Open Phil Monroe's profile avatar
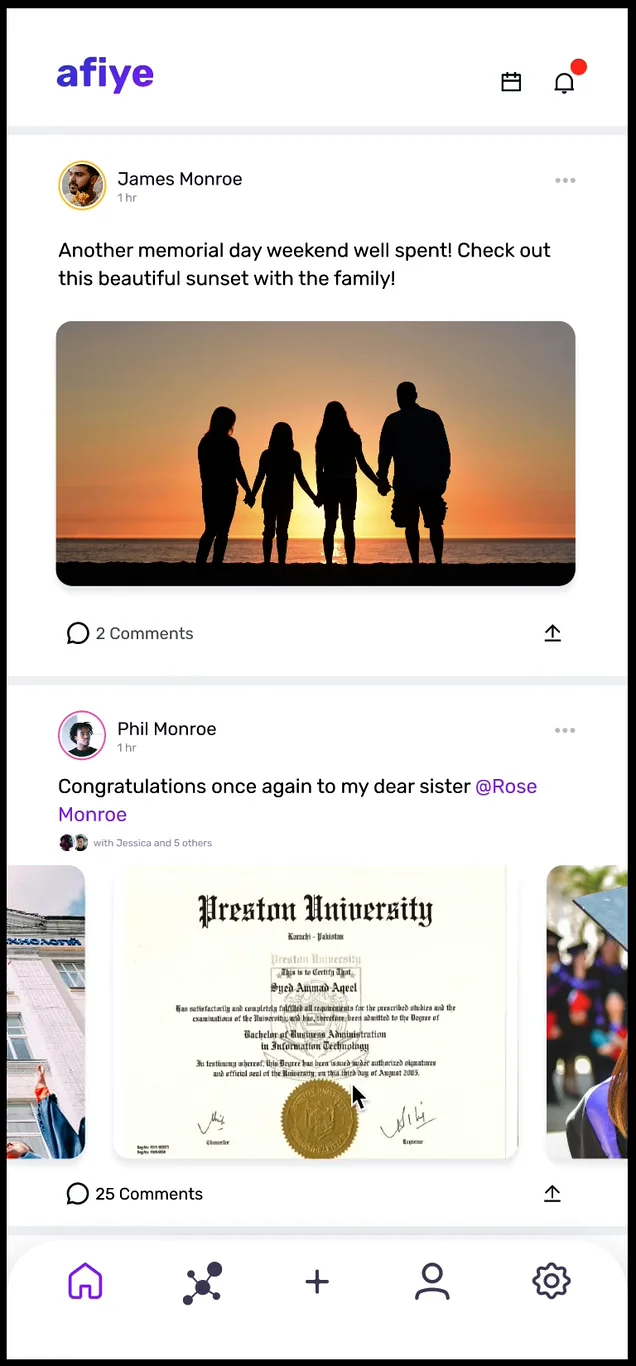The height and width of the screenshot is (1366, 636). 82,735
